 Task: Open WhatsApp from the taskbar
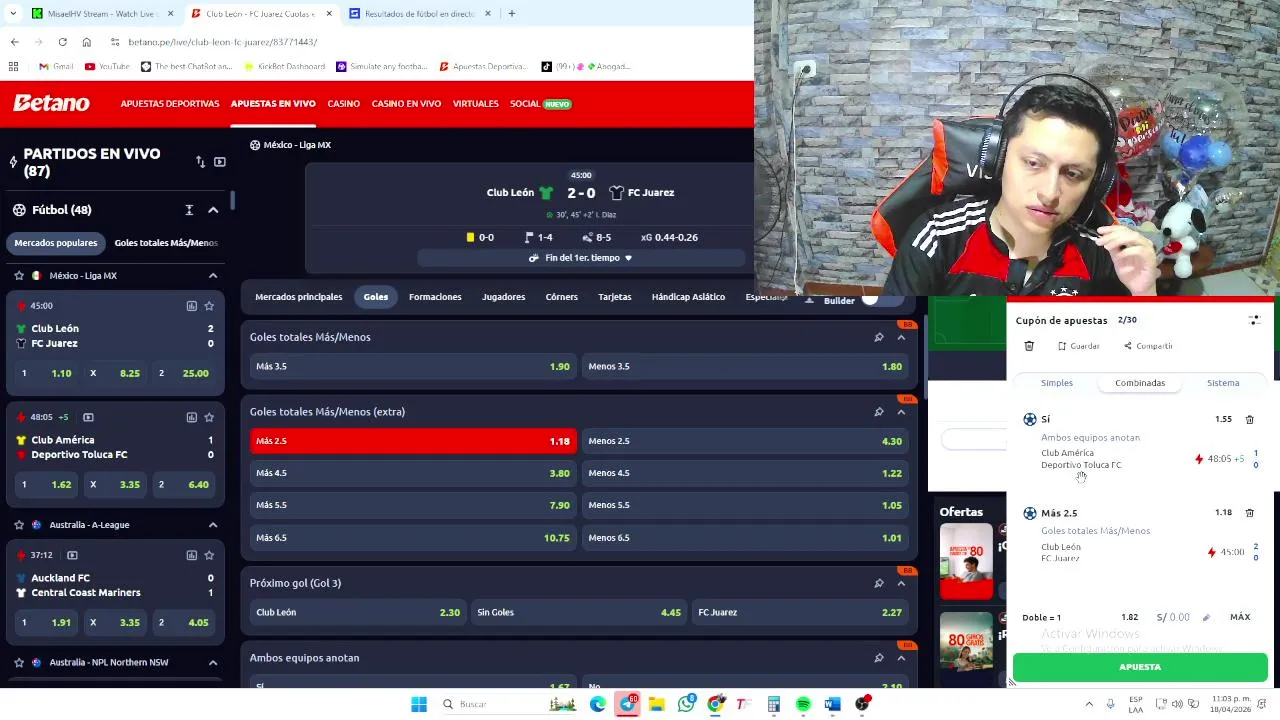click(x=686, y=704)
